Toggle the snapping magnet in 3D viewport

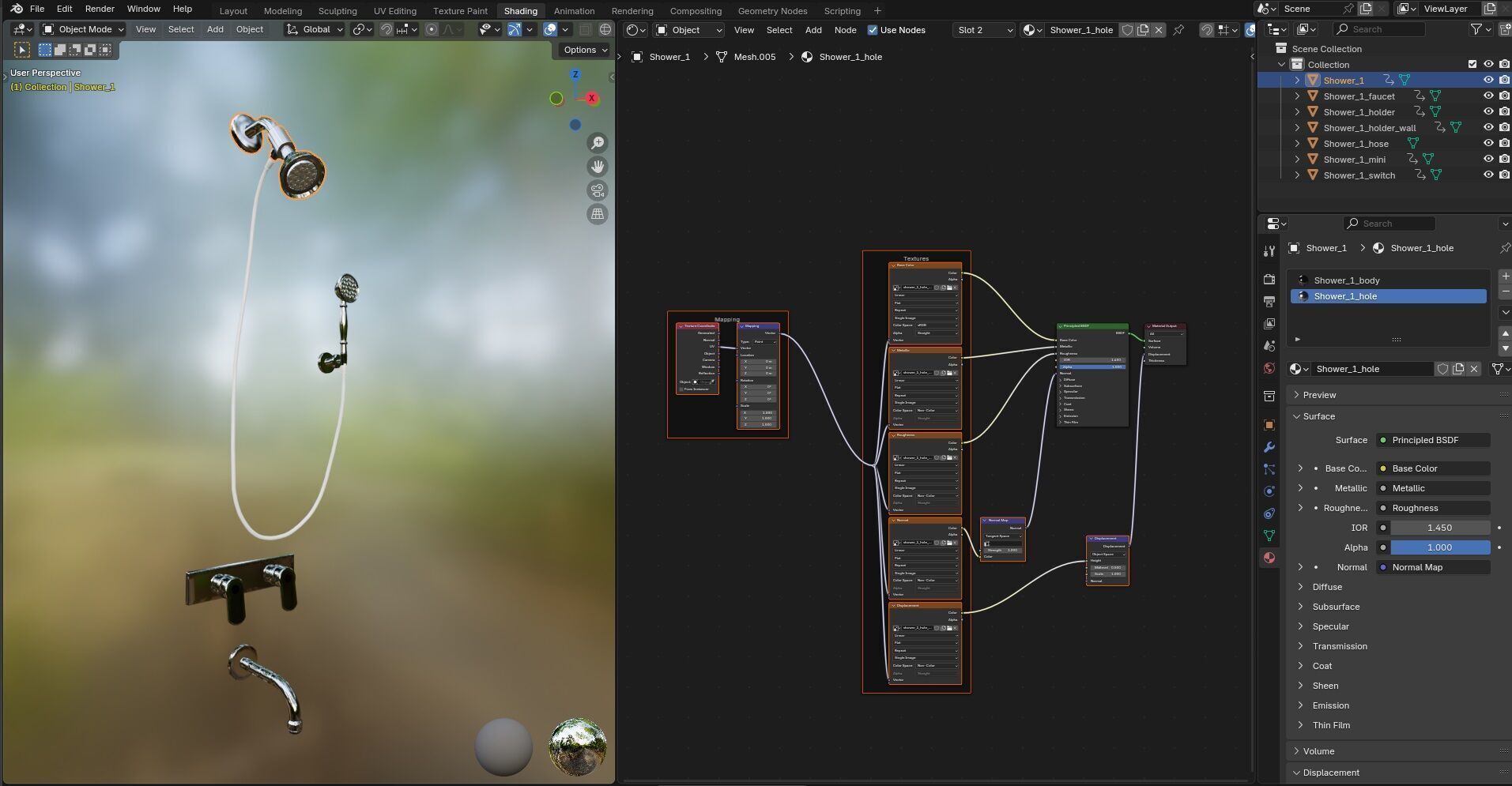coord(386,29)
